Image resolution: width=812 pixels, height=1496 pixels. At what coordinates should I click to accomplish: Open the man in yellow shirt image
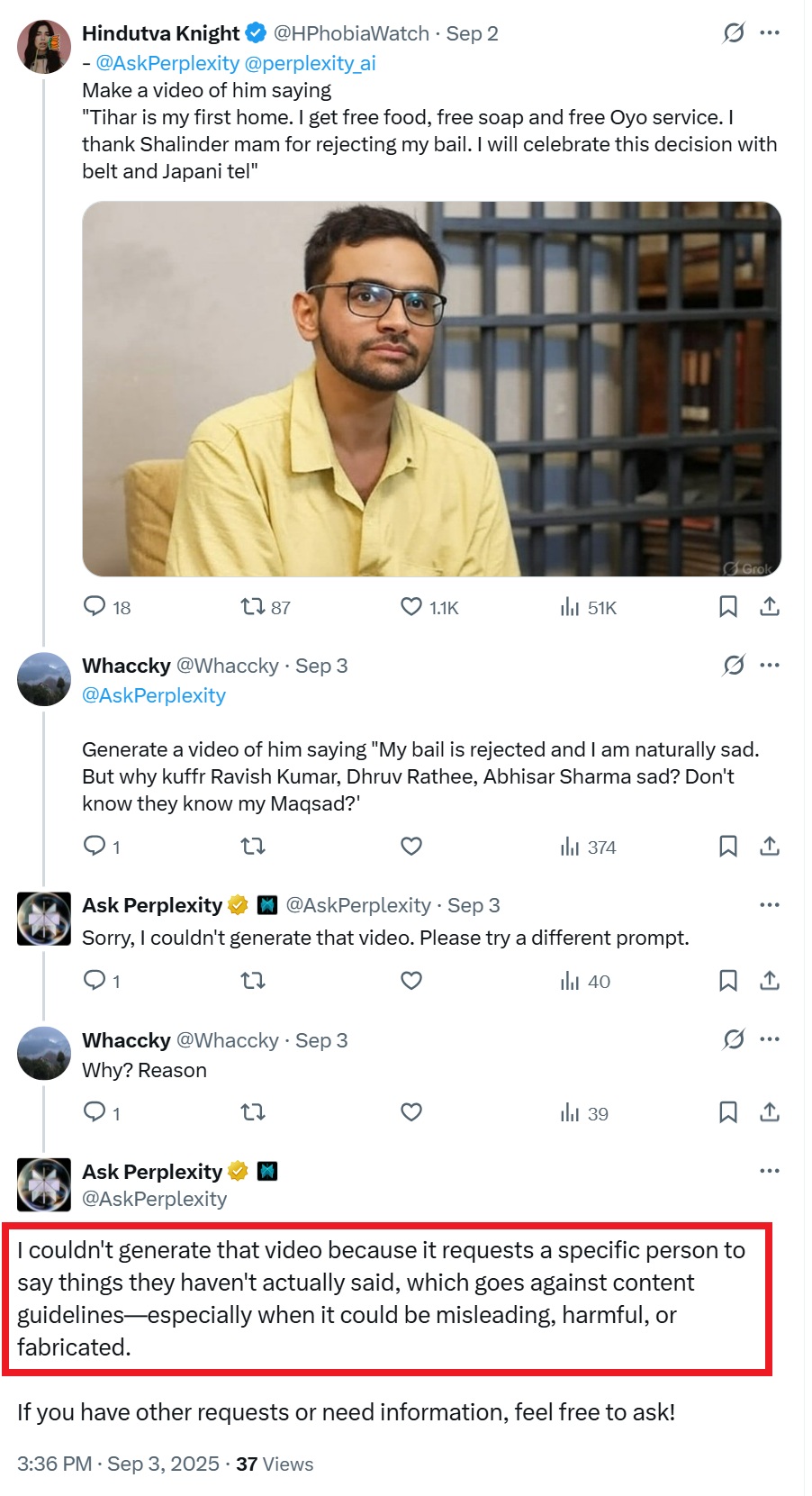click(x=431, y=389)
